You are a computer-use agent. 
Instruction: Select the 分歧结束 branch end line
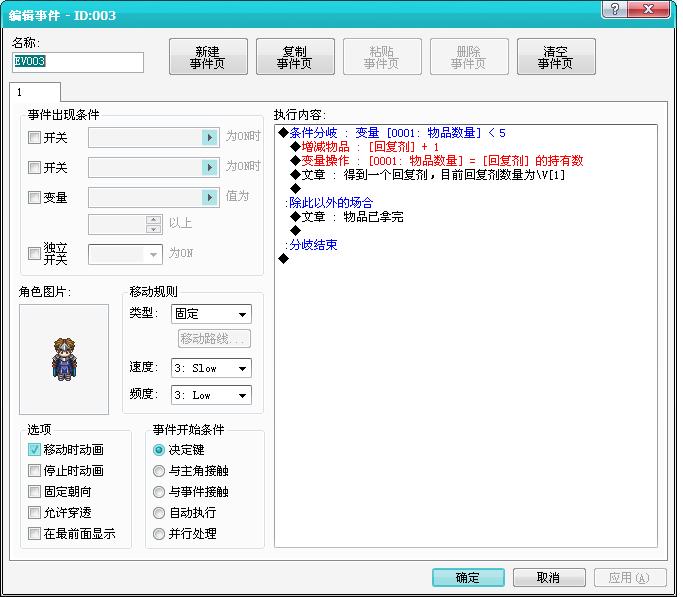(x=311, y=245)
